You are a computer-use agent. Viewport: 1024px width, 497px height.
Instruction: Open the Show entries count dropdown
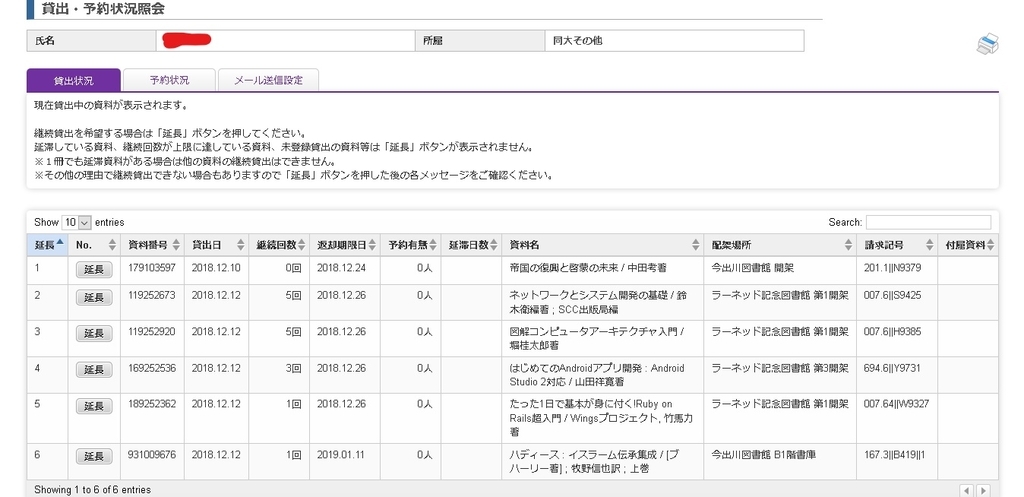coord(76,223)
